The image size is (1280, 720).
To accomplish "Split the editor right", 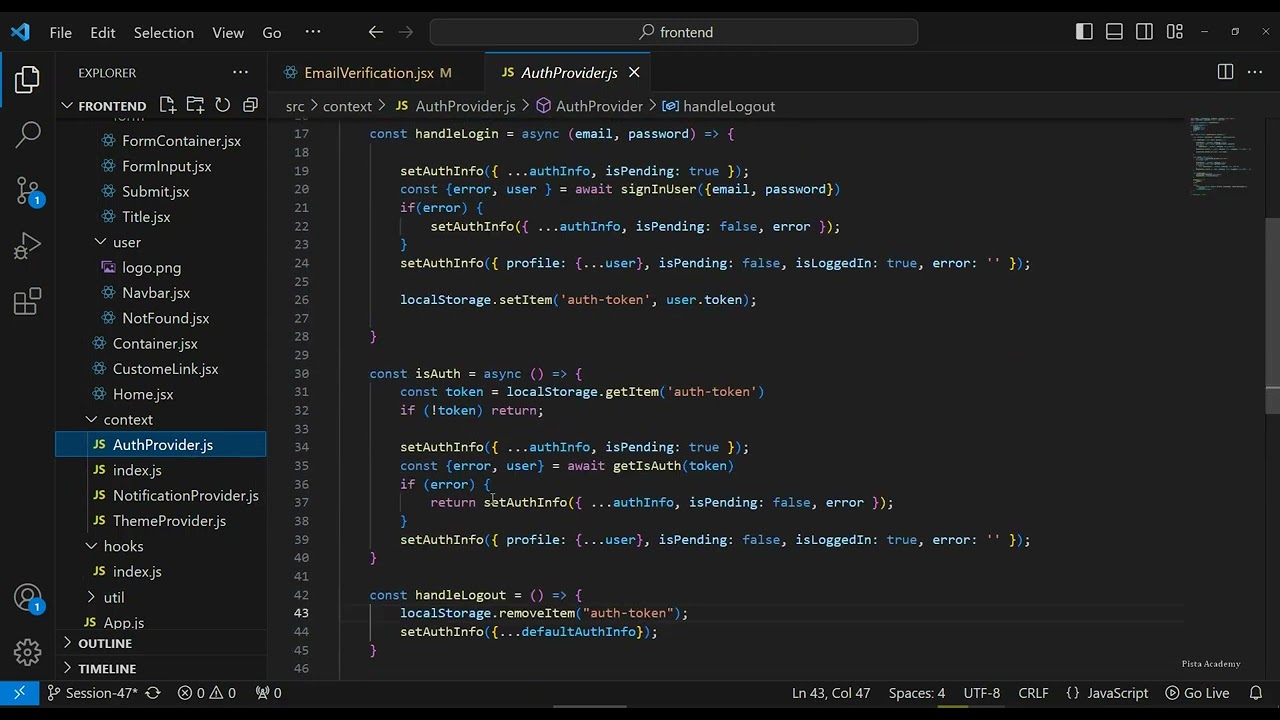I will (x=1225, y=72).
